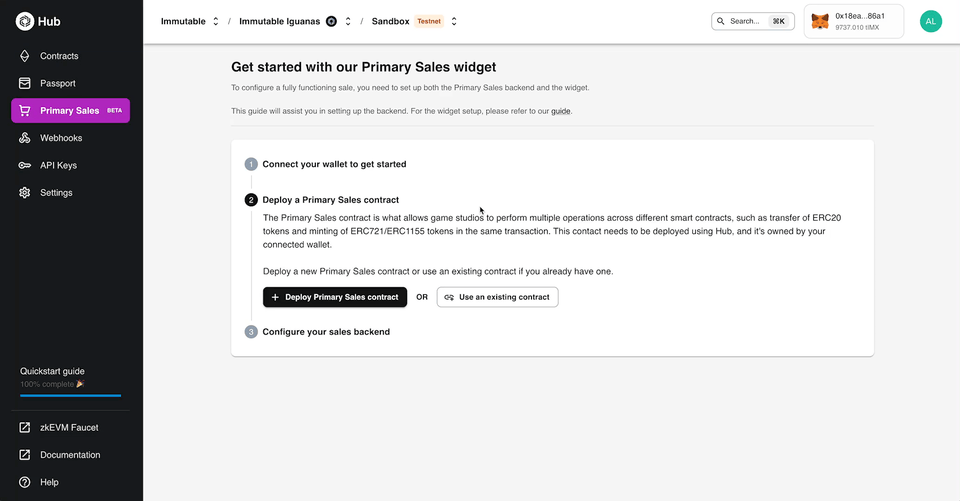Click the Quickstart guide progress bar
Viewport: 960px width, 501px height.
(70, 395)
